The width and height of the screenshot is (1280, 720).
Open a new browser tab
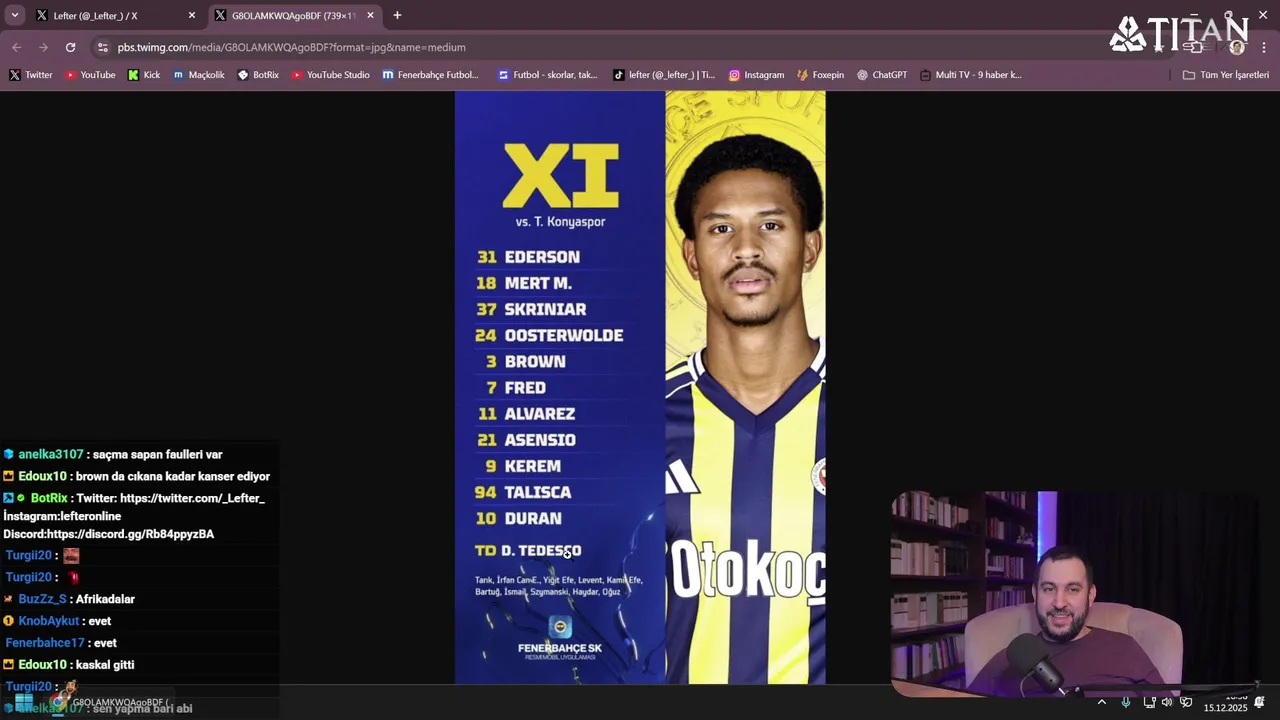397,16
